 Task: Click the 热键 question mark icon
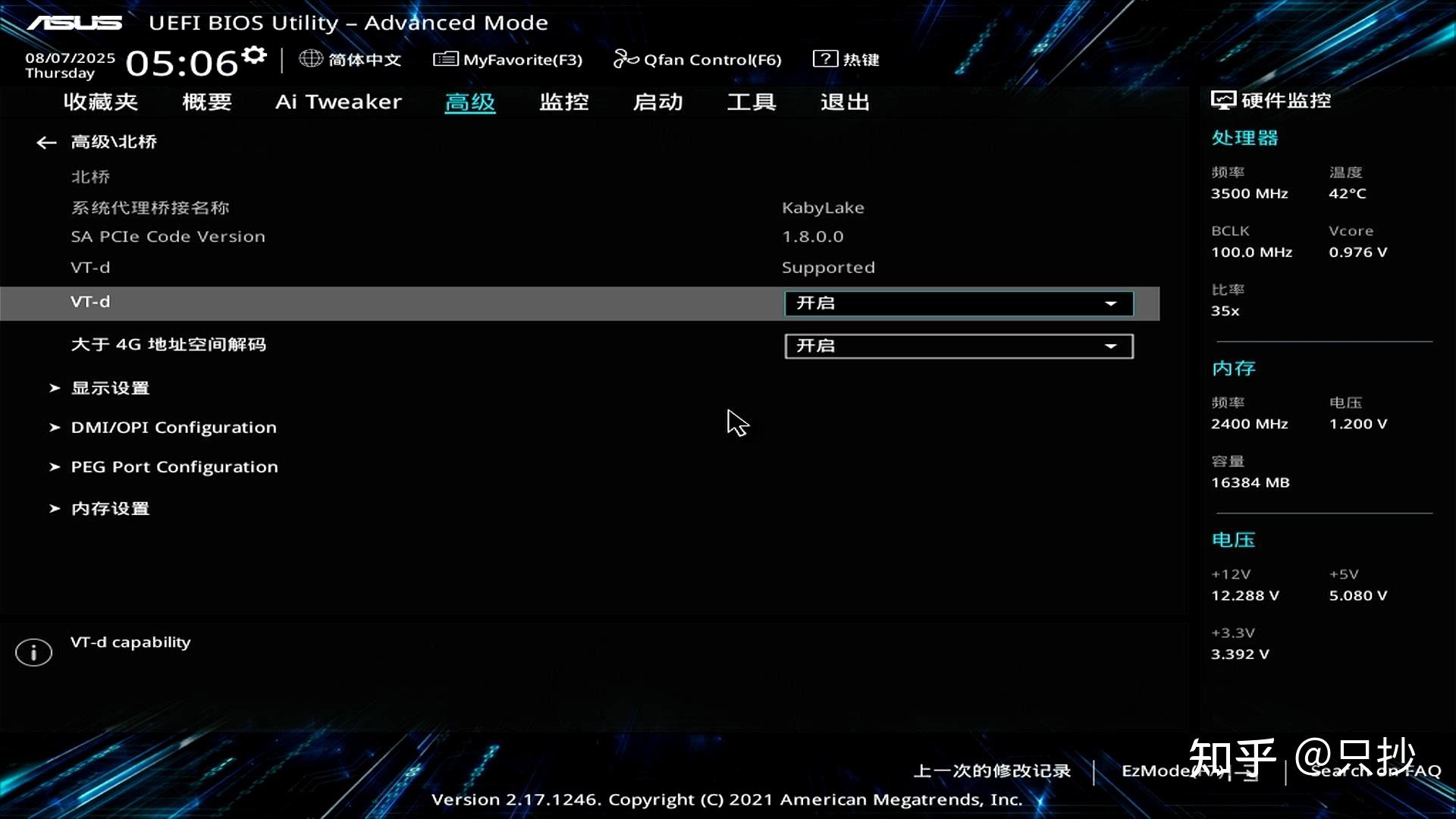point(824,59)
